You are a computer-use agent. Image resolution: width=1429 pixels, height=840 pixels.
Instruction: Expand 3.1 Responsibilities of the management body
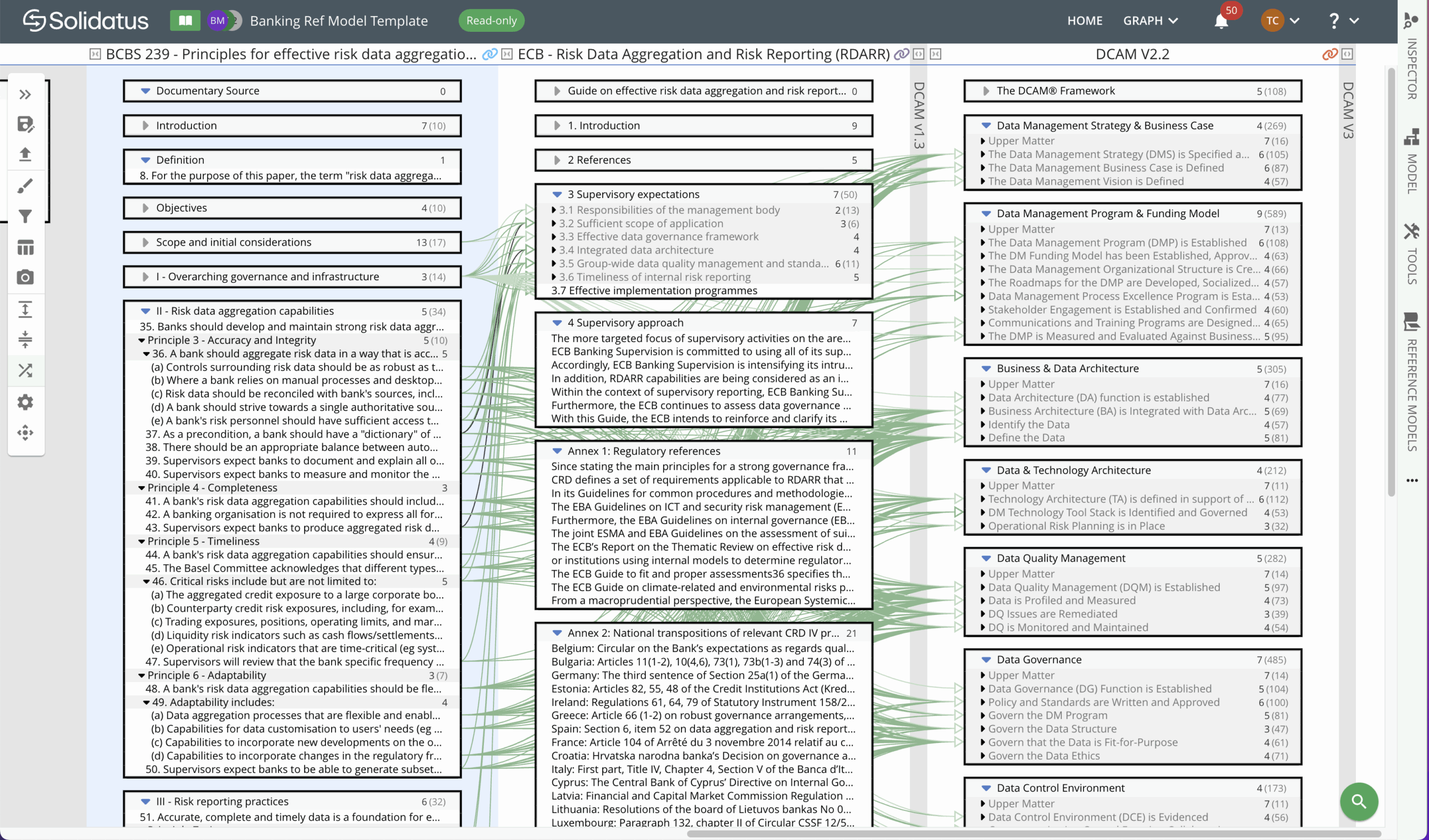(x=553, y=210)
